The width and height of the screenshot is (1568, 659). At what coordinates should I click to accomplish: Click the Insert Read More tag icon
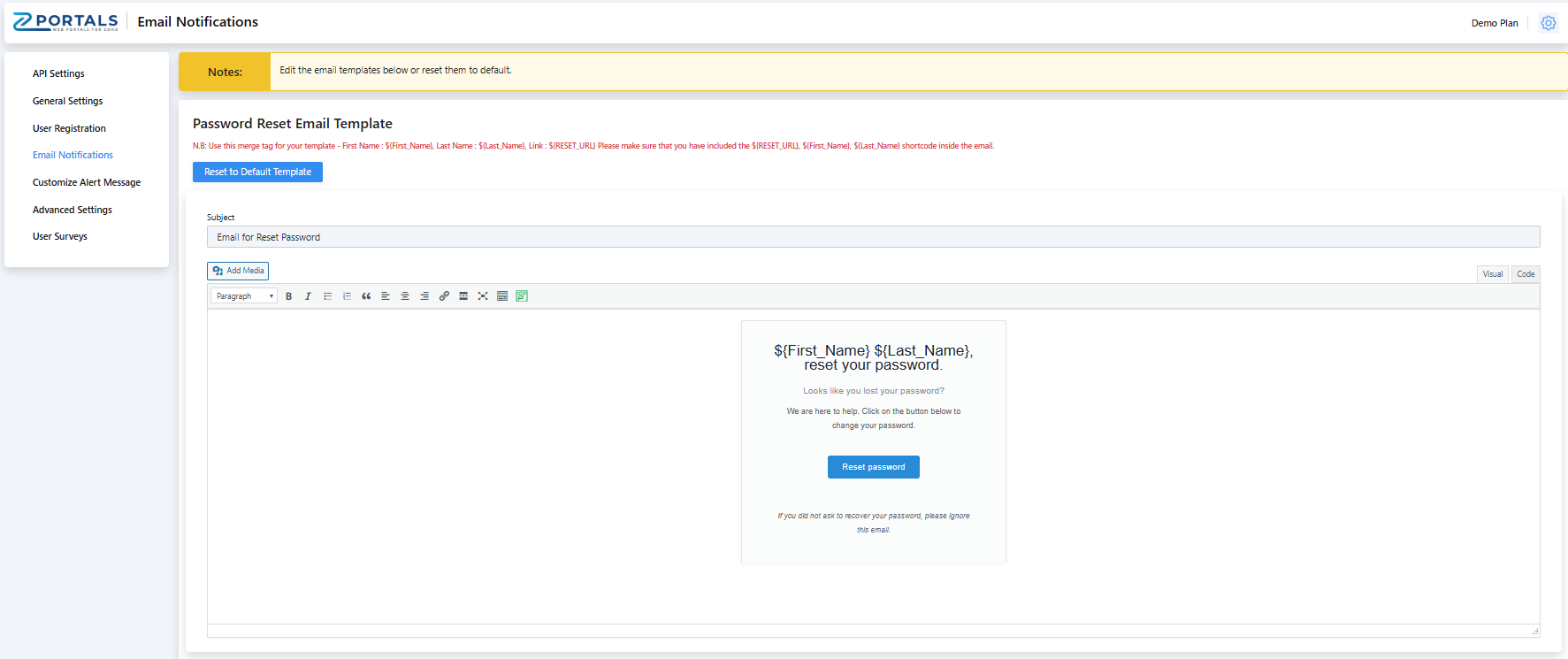point(463,296)
